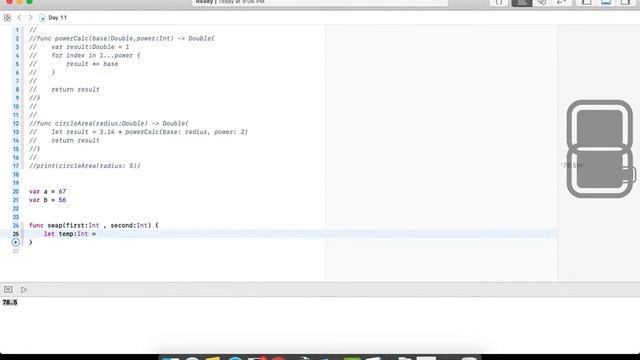Click comment 'for index in 1...power {'
Viewport: 640px width, 360px height.
tap(96, 56)
